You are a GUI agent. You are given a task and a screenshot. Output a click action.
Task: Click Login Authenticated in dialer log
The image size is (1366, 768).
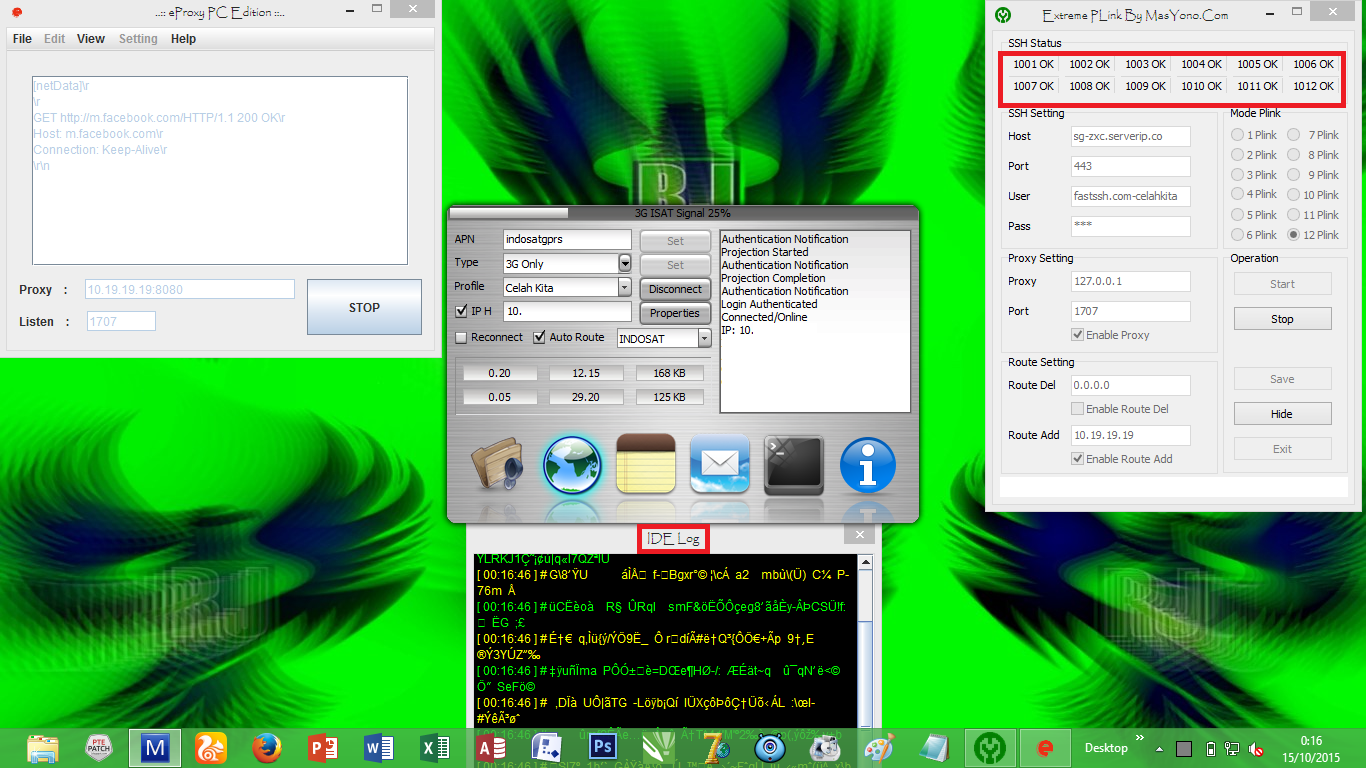tap(769, 304)
